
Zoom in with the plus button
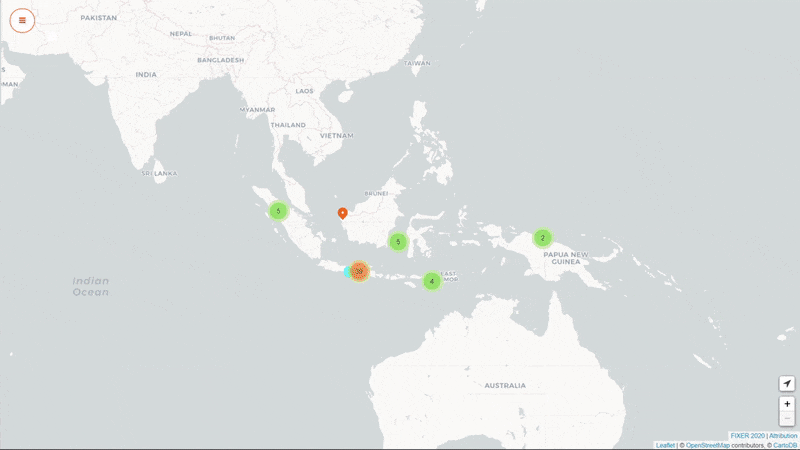[787, 403]
